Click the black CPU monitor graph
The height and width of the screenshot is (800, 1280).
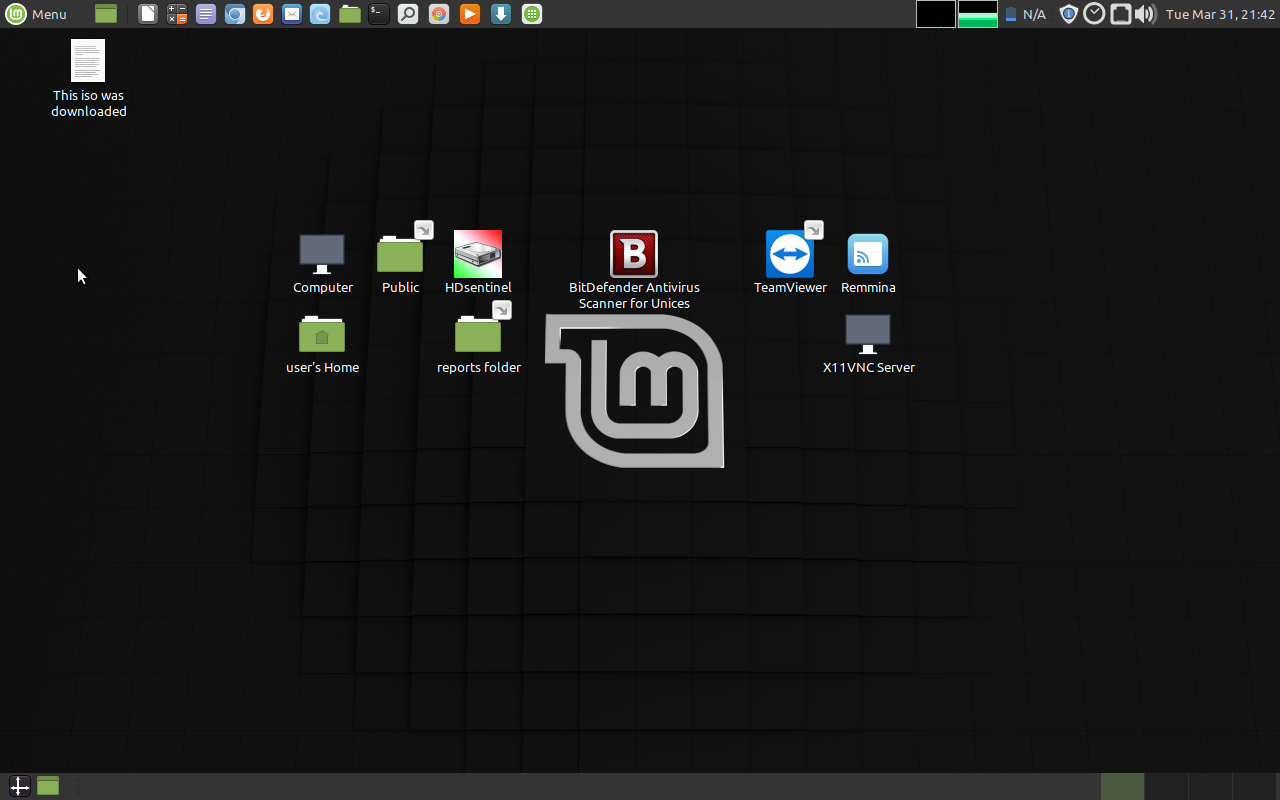[x=936, y=14]
